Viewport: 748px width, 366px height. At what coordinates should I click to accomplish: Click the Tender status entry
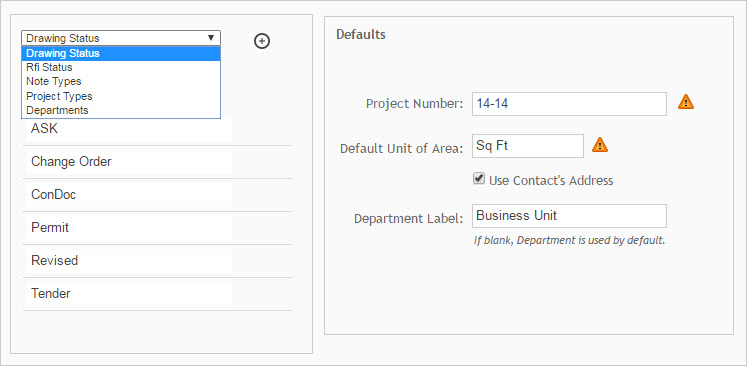[157, 294]
